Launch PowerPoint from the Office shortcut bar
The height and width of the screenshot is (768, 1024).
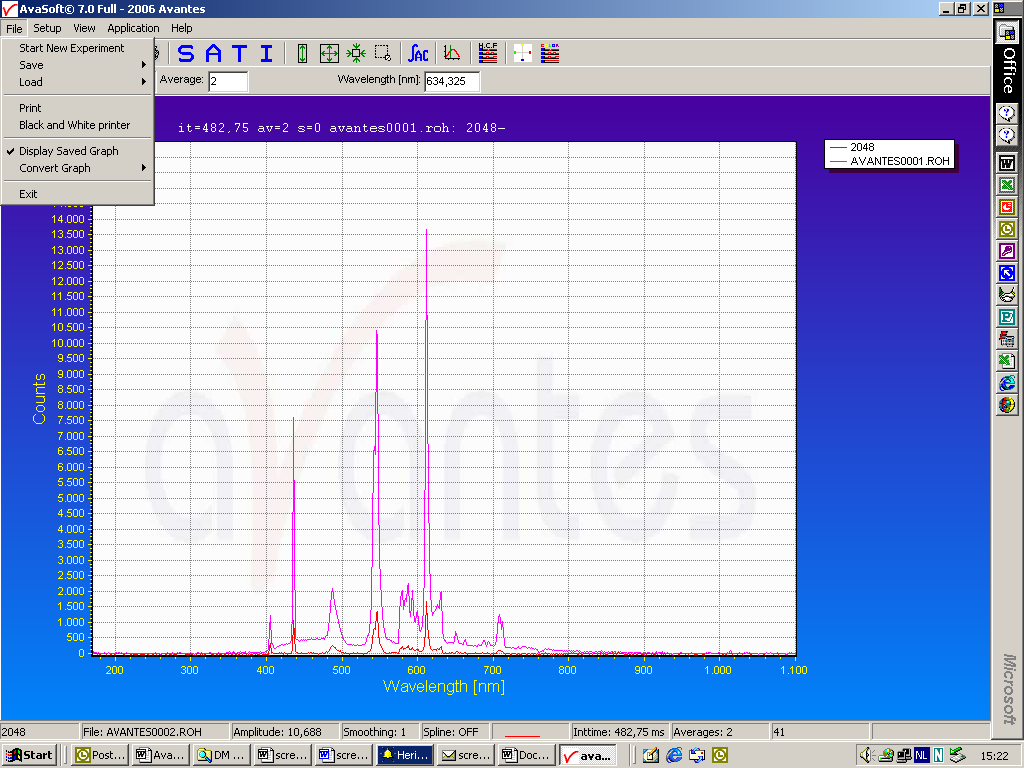1007,207
